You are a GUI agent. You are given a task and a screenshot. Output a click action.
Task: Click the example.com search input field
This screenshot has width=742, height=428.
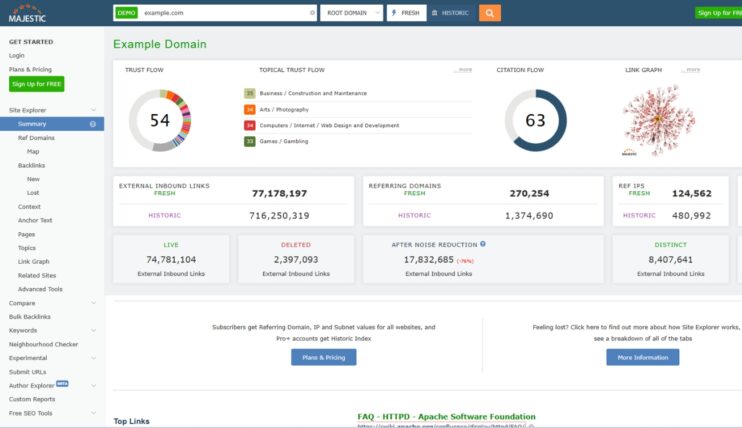[222, 13]
